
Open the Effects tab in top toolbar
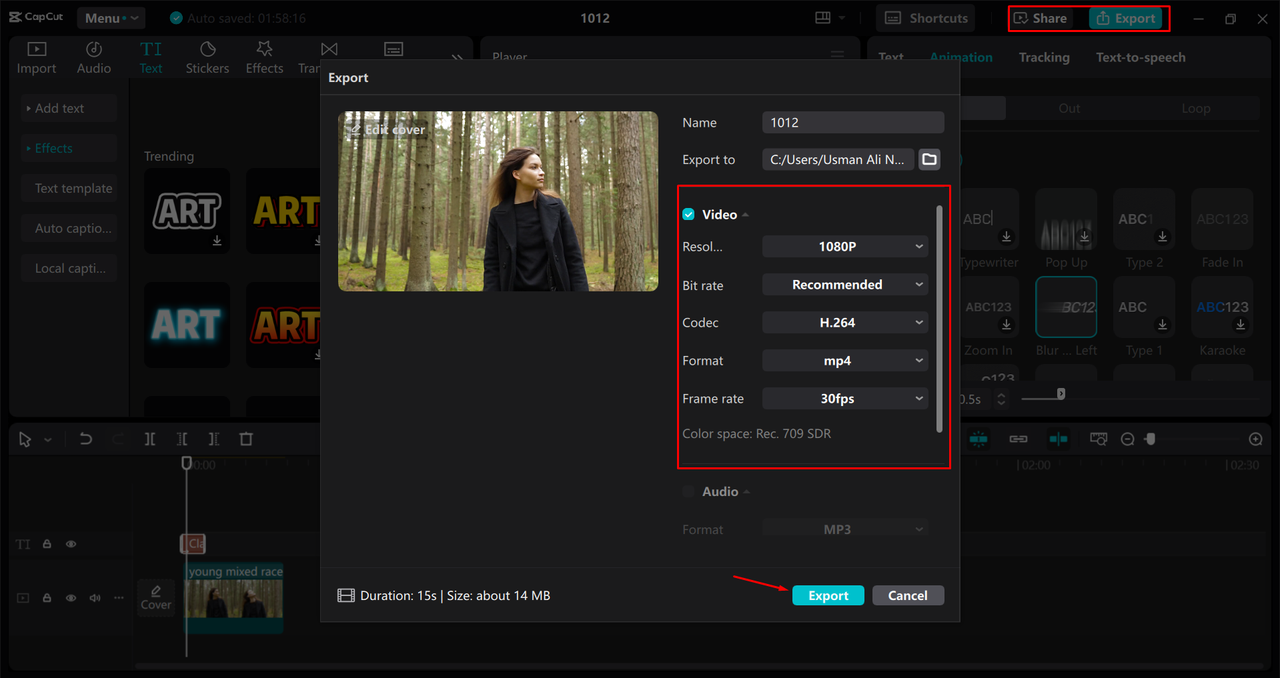pyautogui.click(x=264, y=58)
